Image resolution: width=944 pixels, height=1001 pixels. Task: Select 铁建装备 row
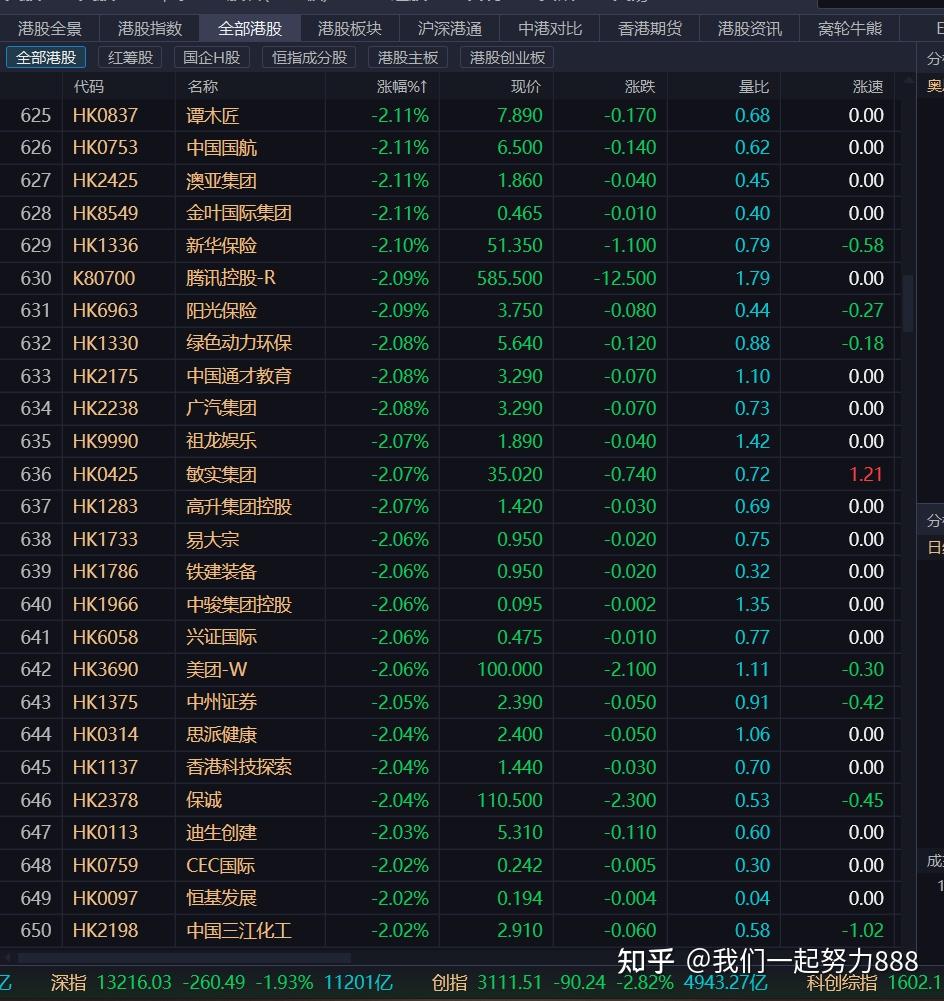450,571
